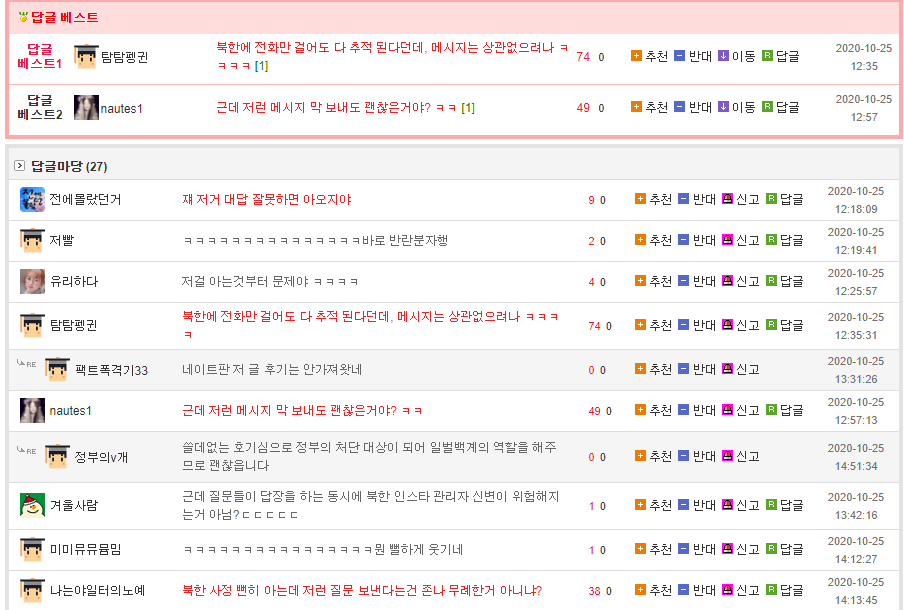The width and height of the screenshot is (904, 610).
Task: Click 추천 icon on 탐탐펭귄's best reply
Action: (636, 56)
